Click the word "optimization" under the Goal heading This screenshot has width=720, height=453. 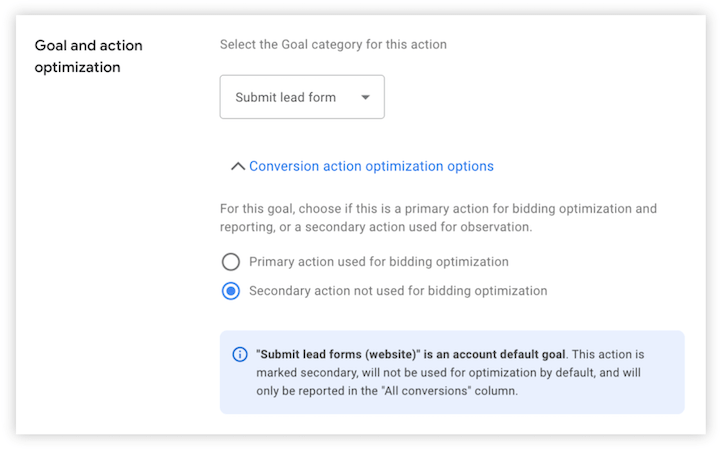[x=77, y=67]
